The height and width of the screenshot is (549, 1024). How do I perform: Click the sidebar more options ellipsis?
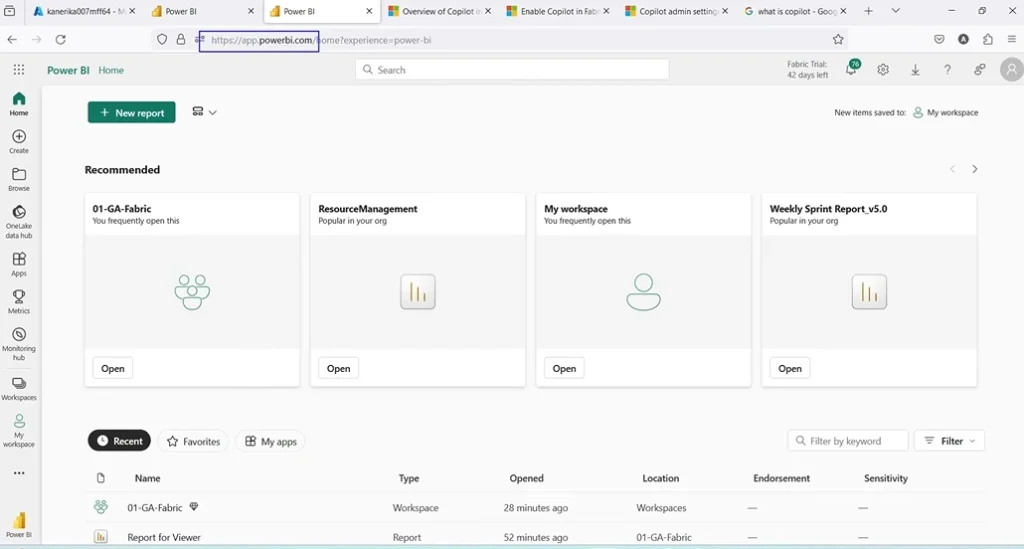tap(19, 473)
